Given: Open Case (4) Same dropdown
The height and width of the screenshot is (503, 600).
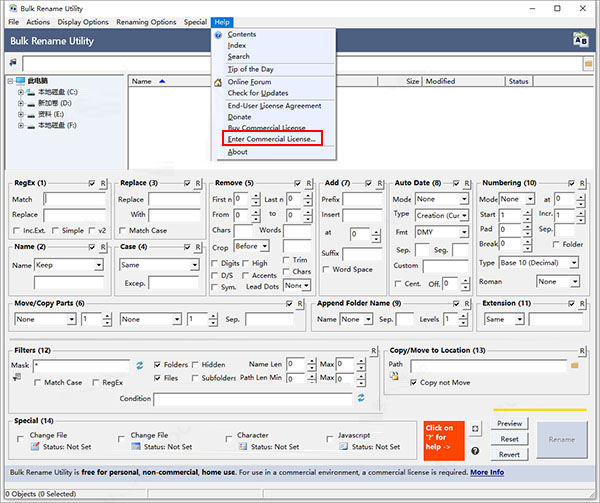Looking at the screenshot, I should [x=195, y=265].
